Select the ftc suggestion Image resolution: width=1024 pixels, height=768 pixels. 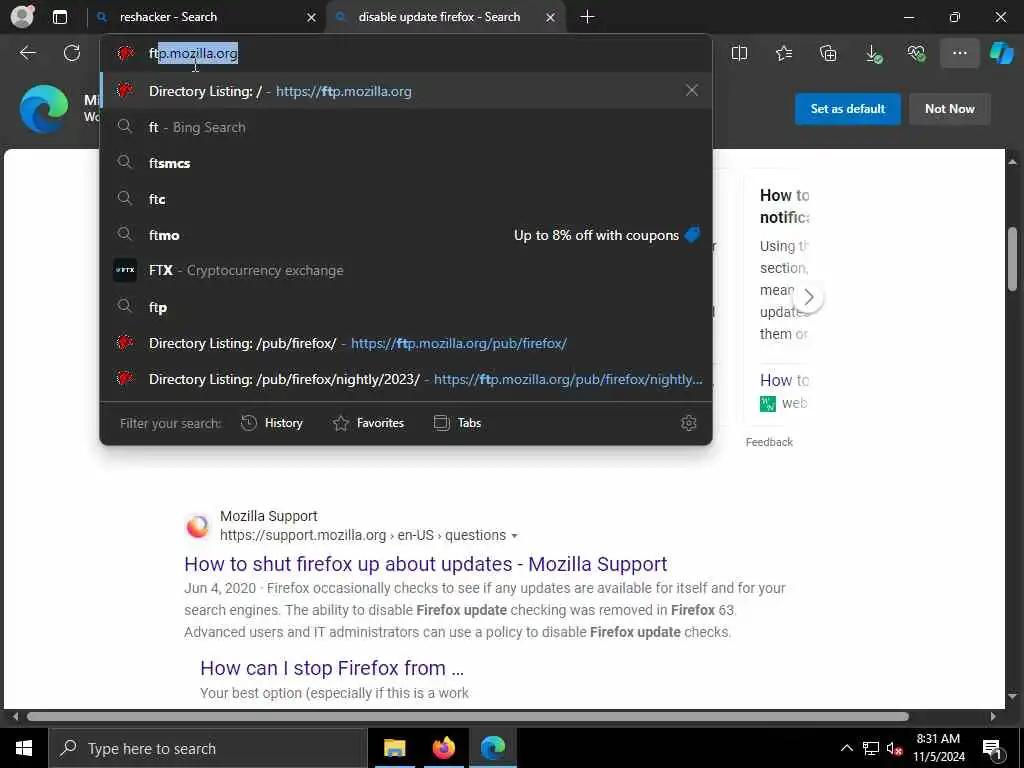coord(406,199)
